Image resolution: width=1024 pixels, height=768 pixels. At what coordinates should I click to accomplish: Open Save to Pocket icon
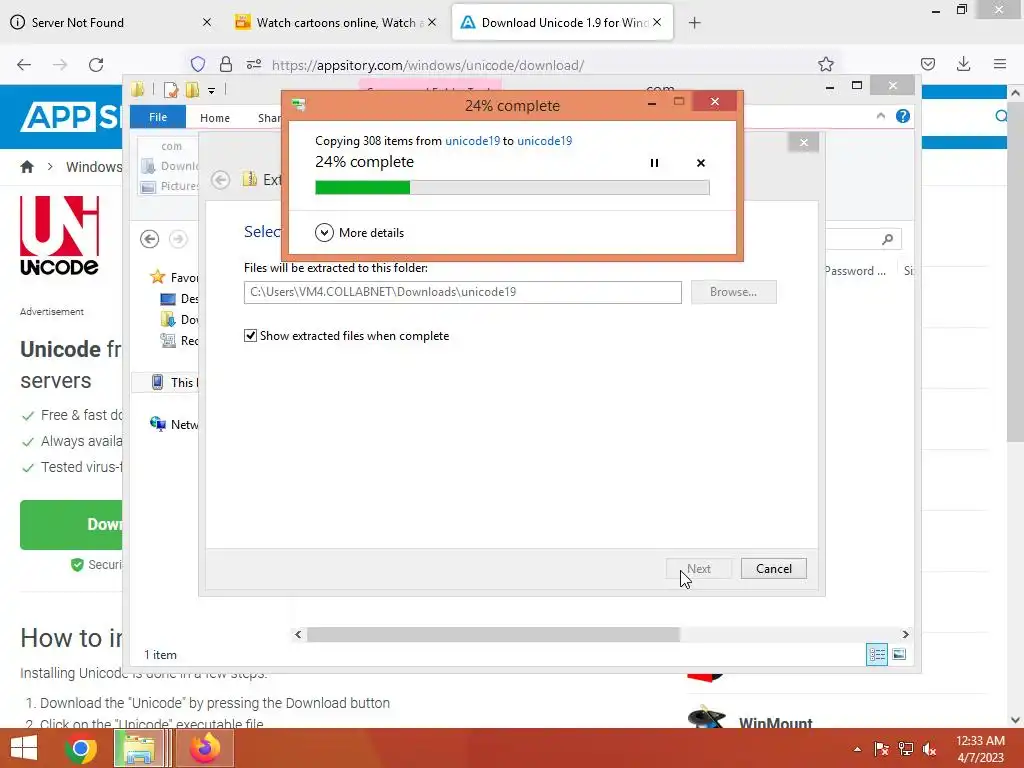coord(927,64)
